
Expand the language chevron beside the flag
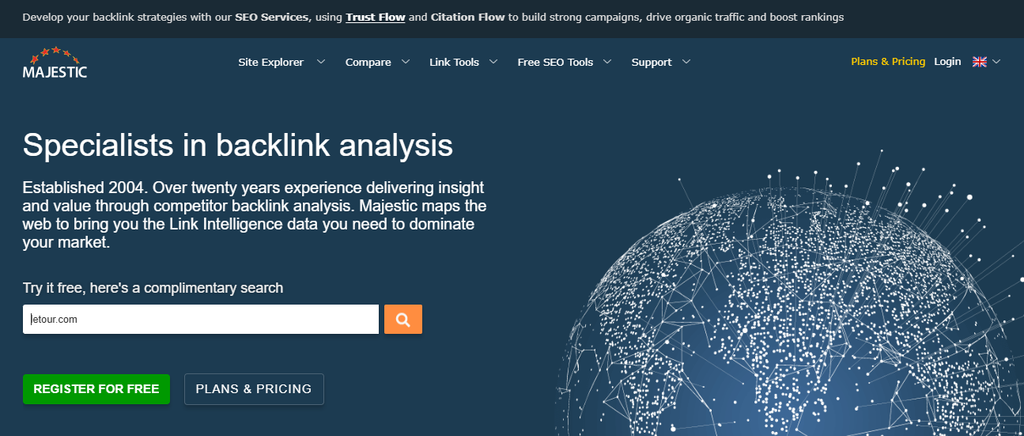point(996,61)
